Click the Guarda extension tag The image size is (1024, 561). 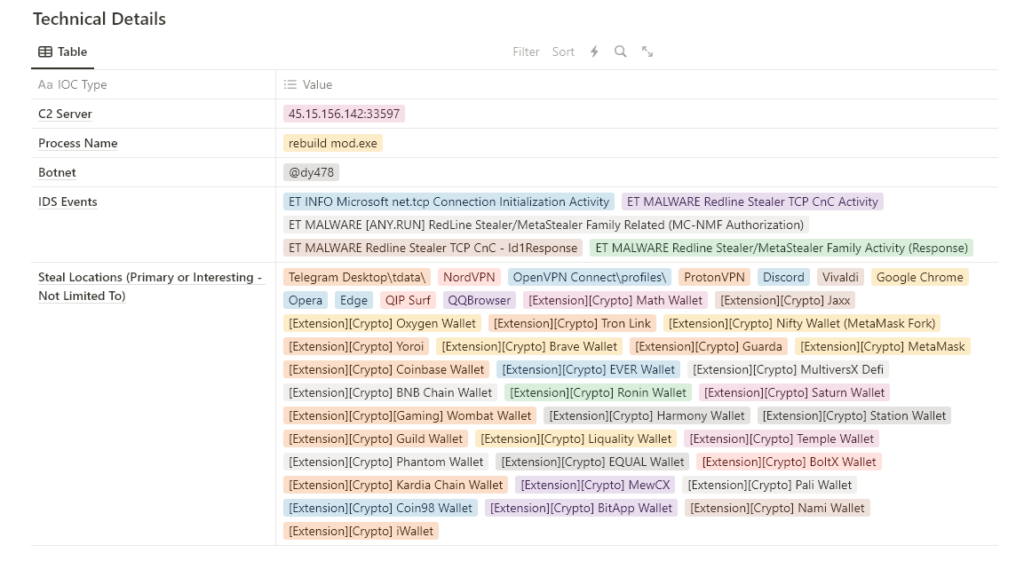[709, 346]
